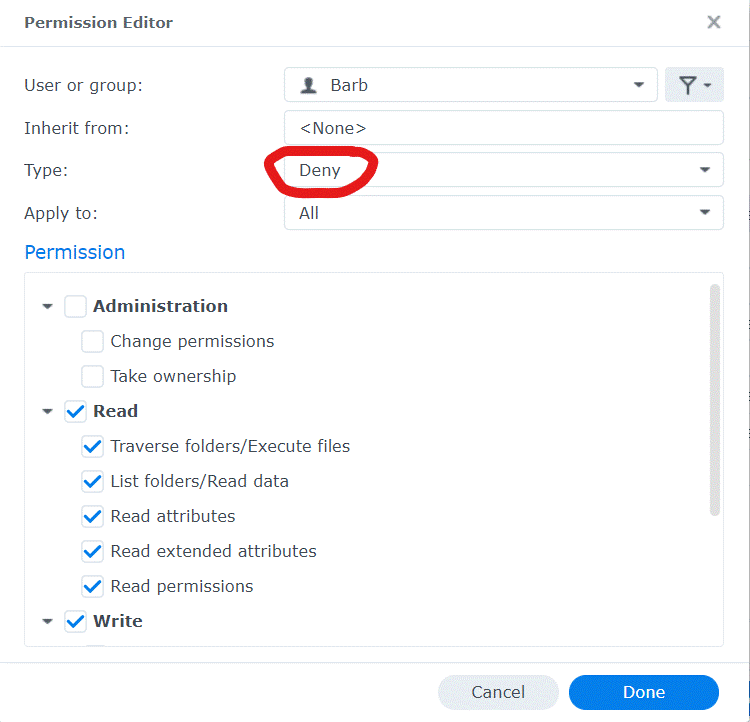Uncheck the Write group checkbox
The image size is (750, 722).
pyautogui.click(x=76, y=622)
